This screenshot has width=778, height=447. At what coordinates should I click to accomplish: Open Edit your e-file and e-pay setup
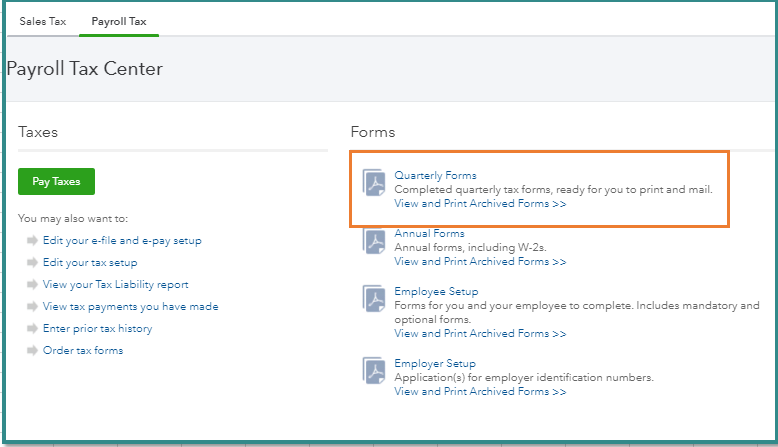pyautogui.click(x=122, y=241)
